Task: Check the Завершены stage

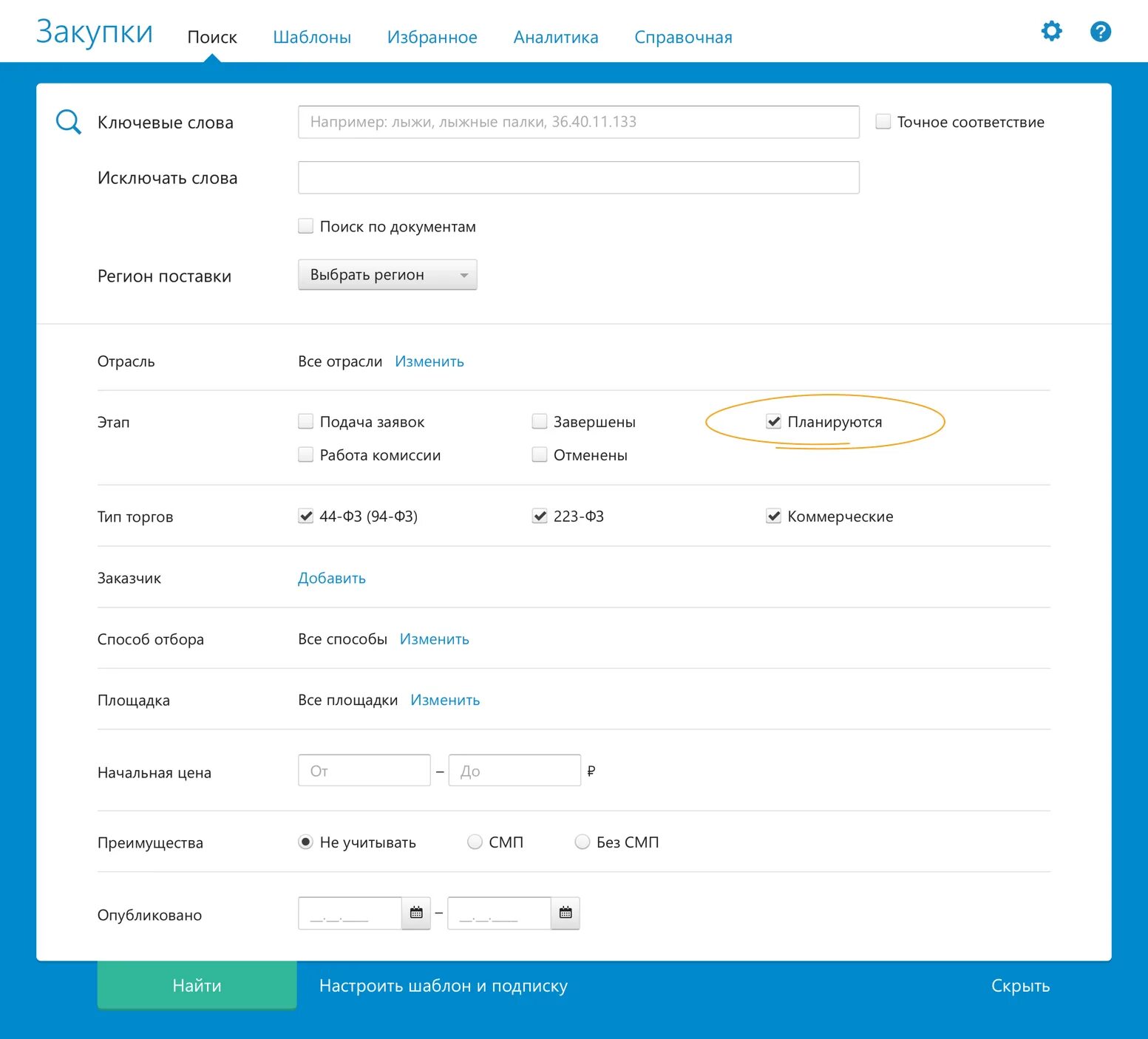Action: point(540,422)
